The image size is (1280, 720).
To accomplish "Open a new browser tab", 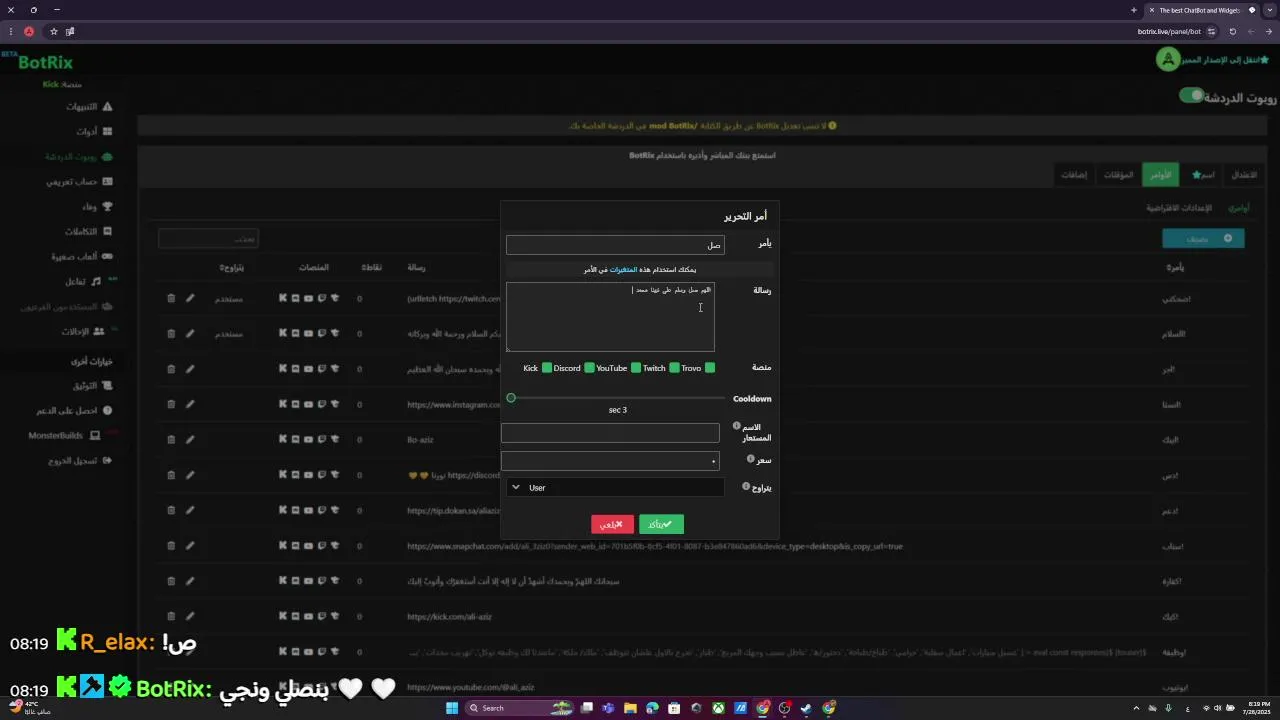I will 1133,10.
